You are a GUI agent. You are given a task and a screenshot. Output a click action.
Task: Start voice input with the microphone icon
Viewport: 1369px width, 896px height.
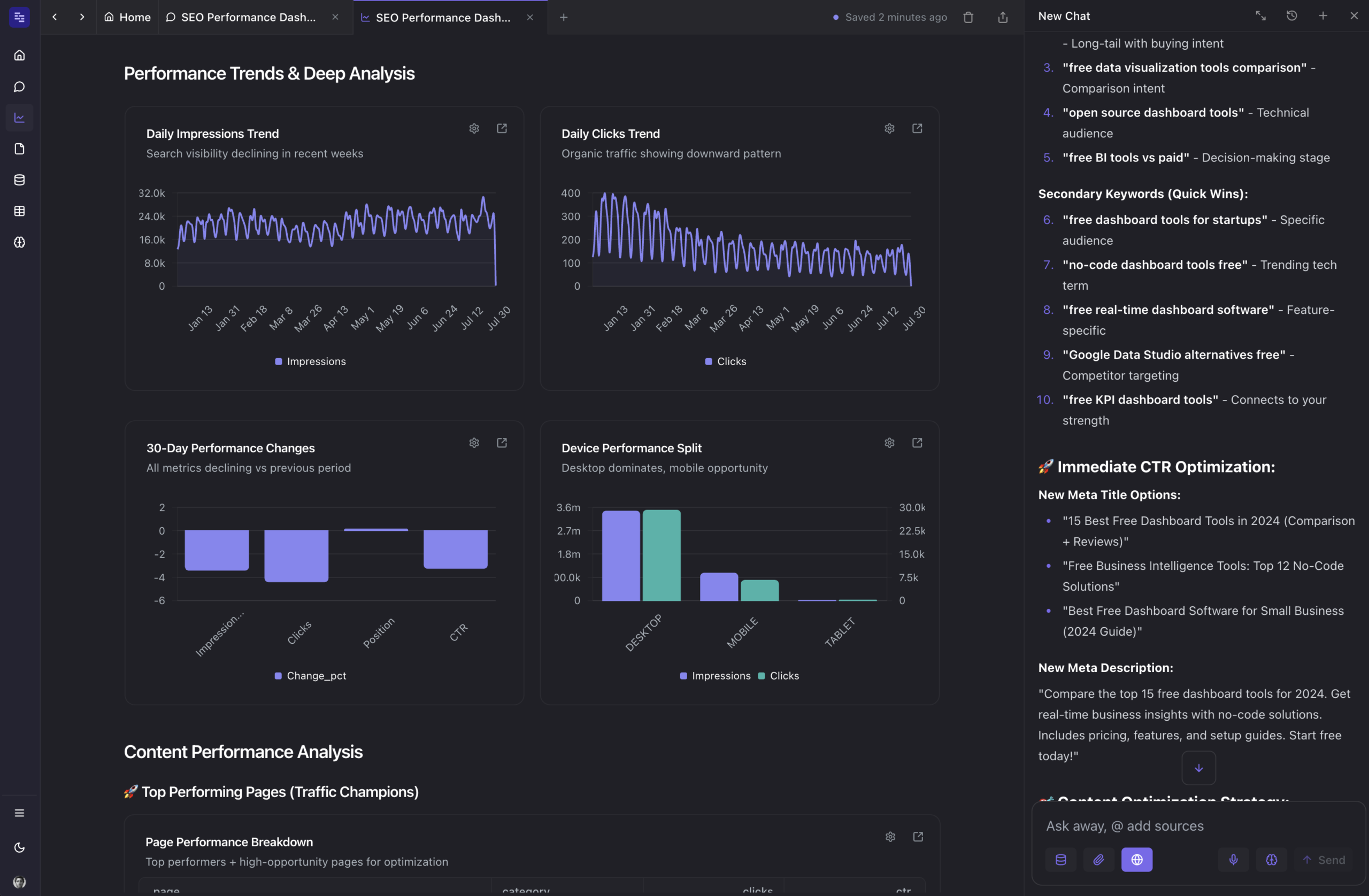click(1233, 860)
